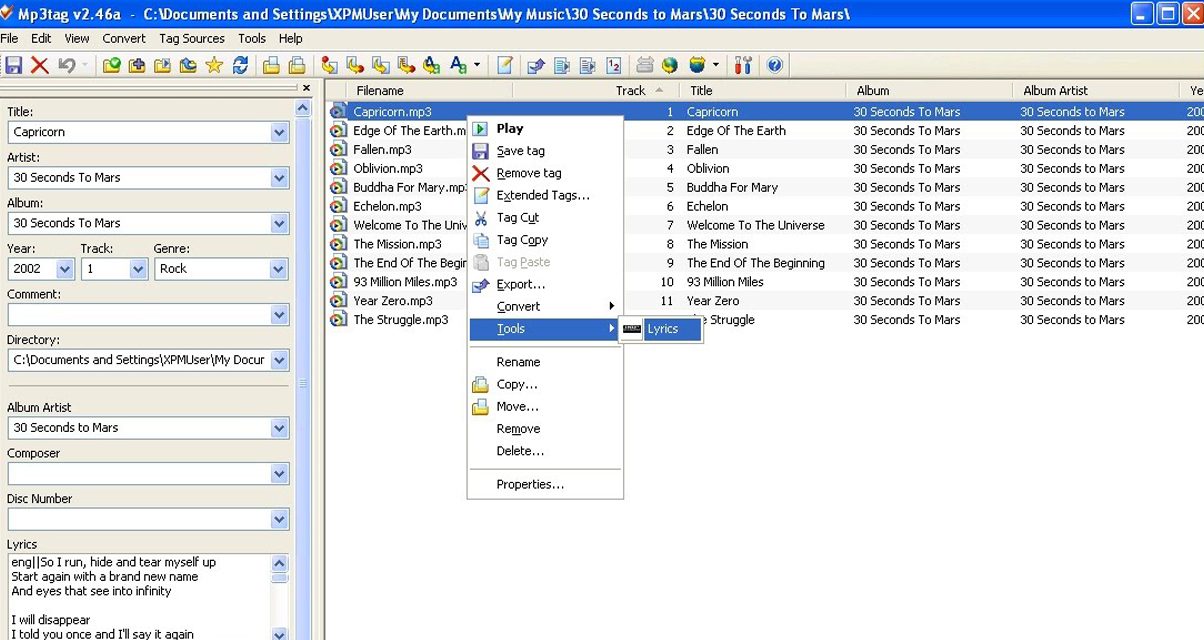Click the file icon beside Capricorn.mp3

tap(338, 112)
